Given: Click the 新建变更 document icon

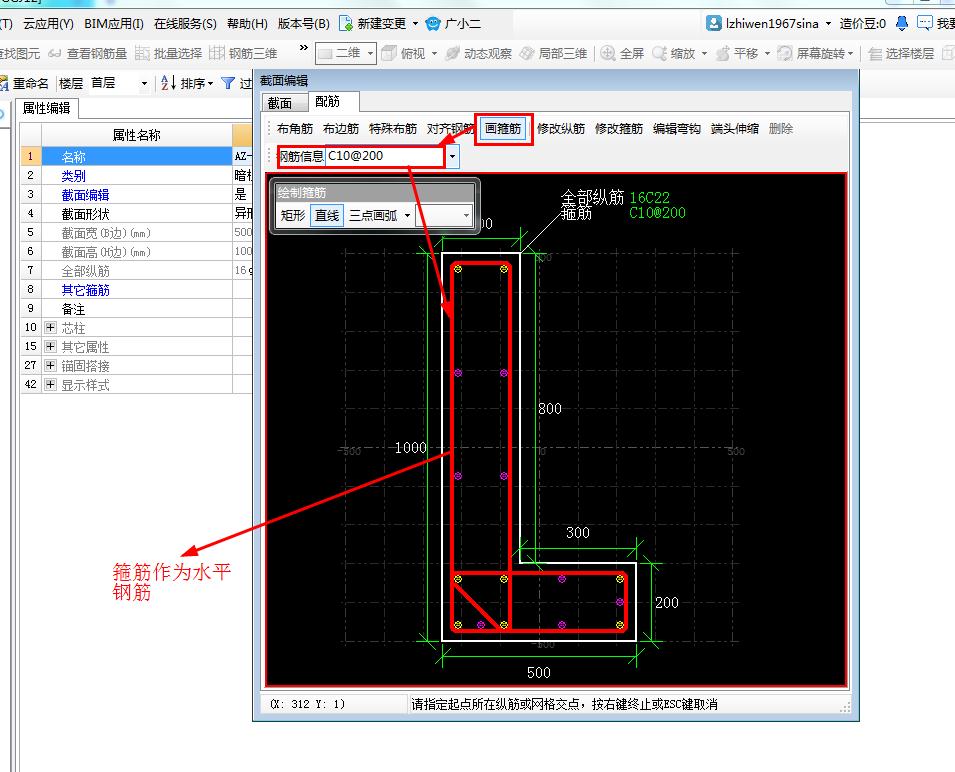Looking at the screenshot, I should pos(346,24).
